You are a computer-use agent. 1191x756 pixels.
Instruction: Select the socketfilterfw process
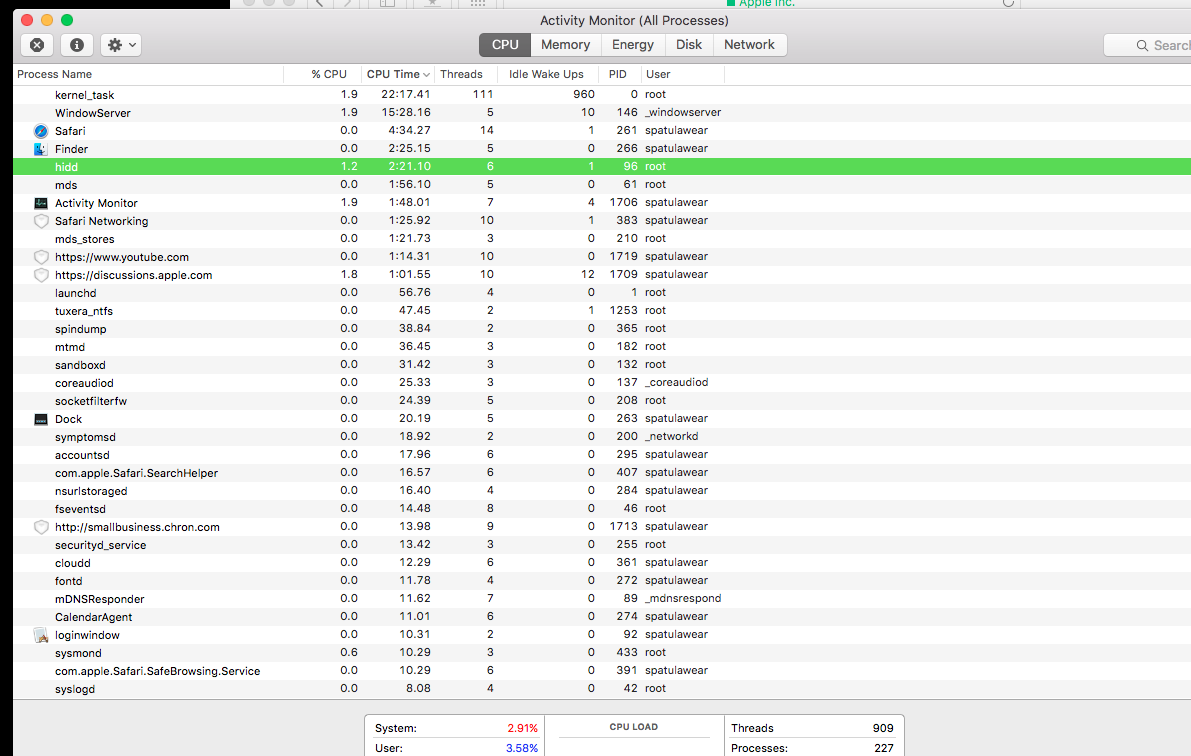click(602, 400)
